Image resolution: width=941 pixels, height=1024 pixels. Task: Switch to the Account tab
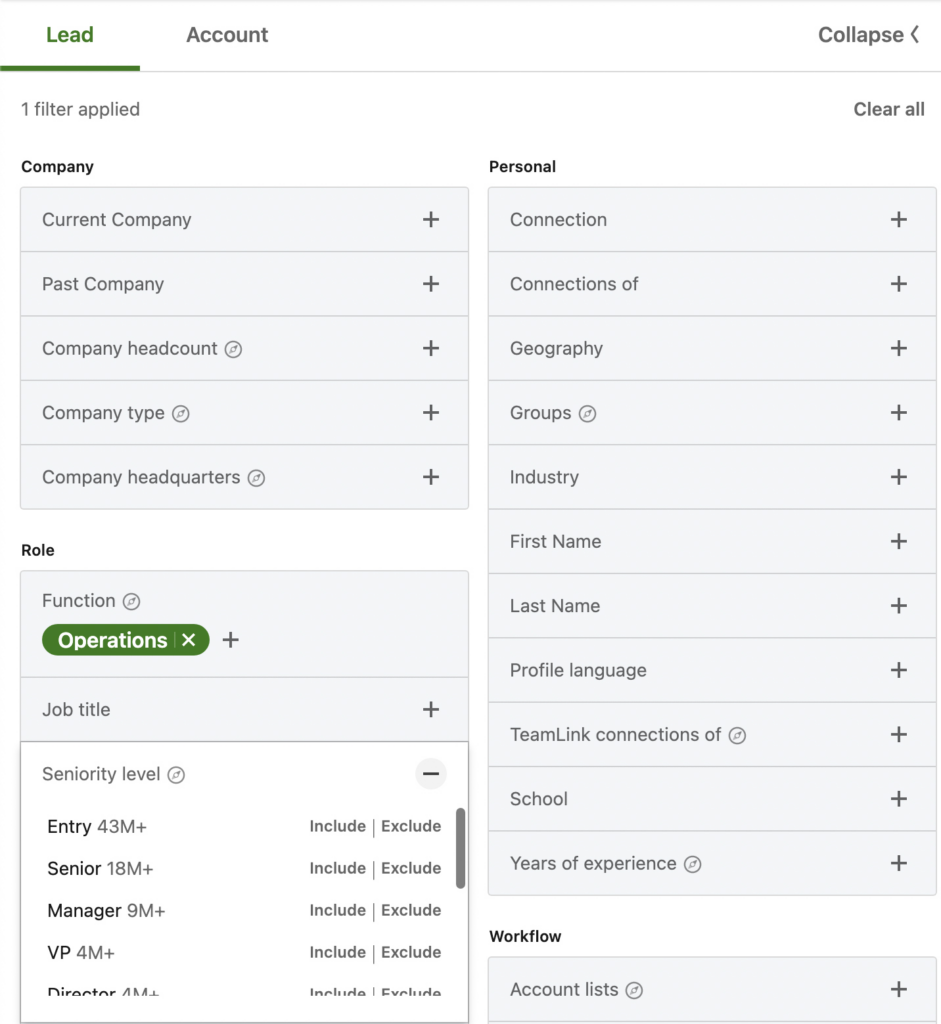[227, 35]
